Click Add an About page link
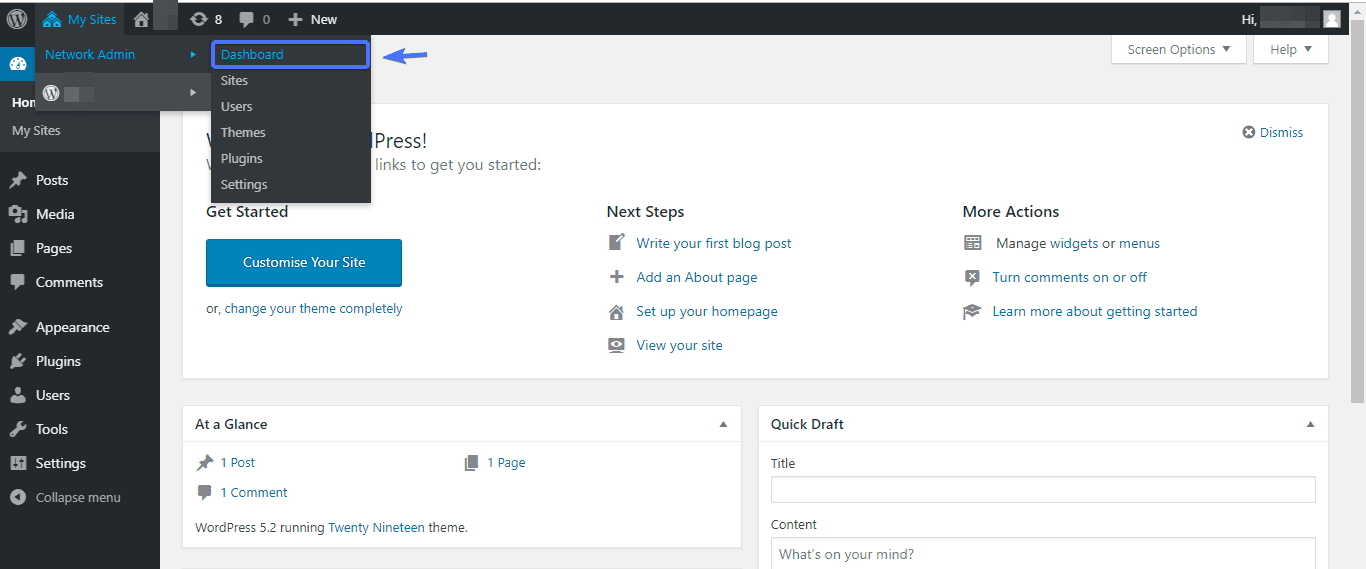 click(697, 277)
